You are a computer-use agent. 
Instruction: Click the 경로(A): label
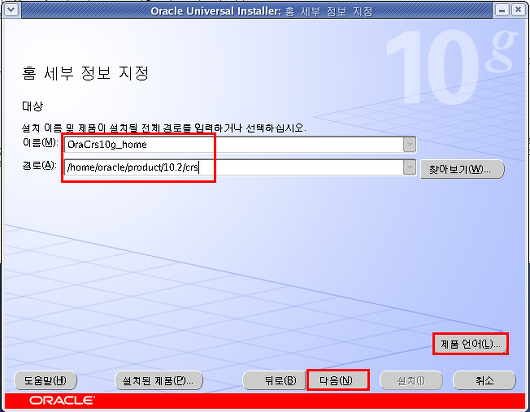coord(40,165)
